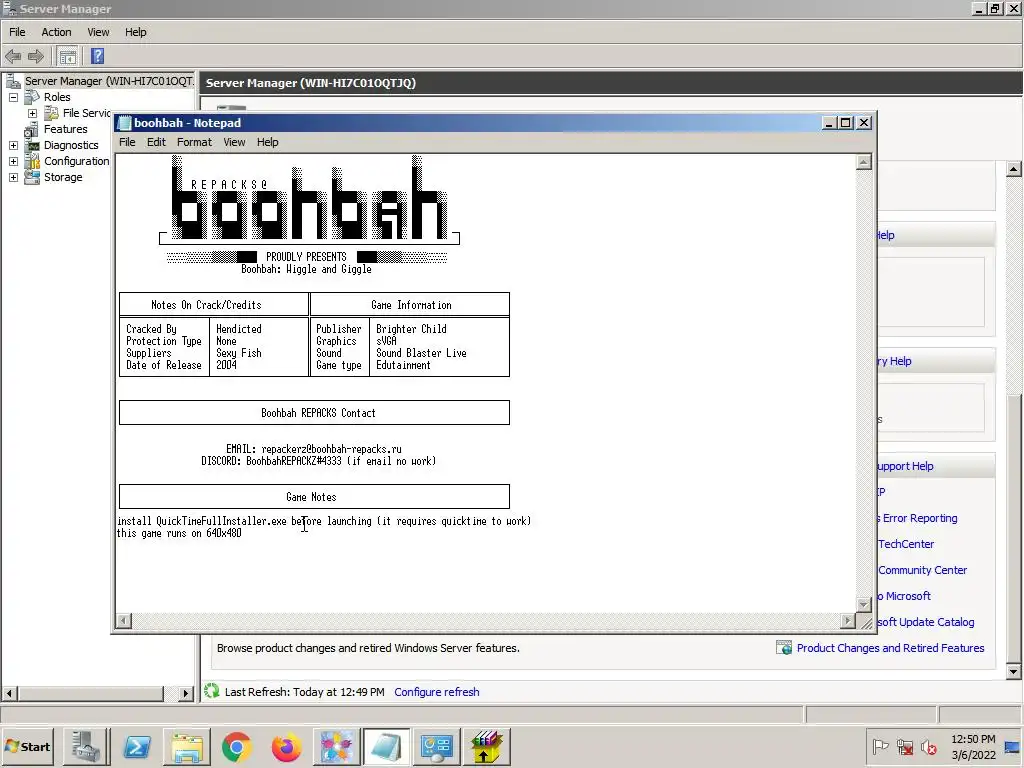Click the show desktop tray icon
This screenshot has height=768, width=1024.
point(1013,747)
